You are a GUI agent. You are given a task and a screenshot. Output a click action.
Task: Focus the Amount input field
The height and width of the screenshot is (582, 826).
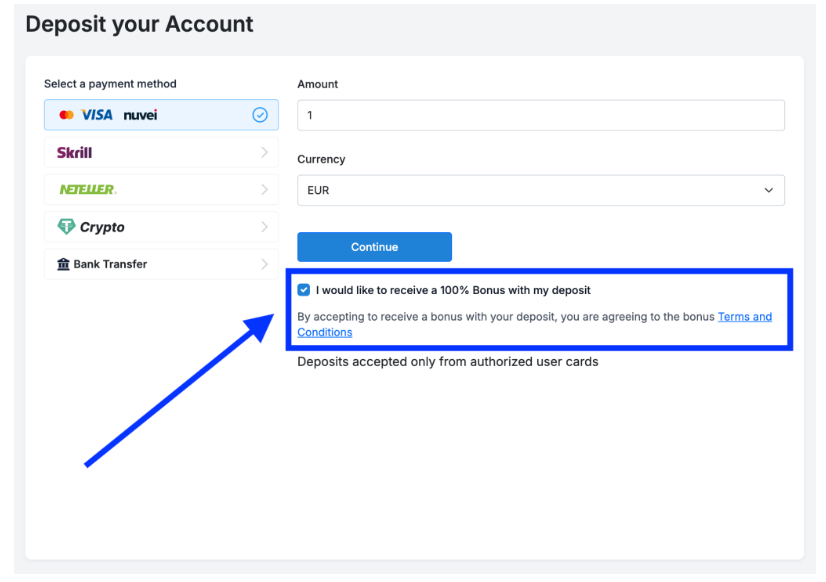541,115
